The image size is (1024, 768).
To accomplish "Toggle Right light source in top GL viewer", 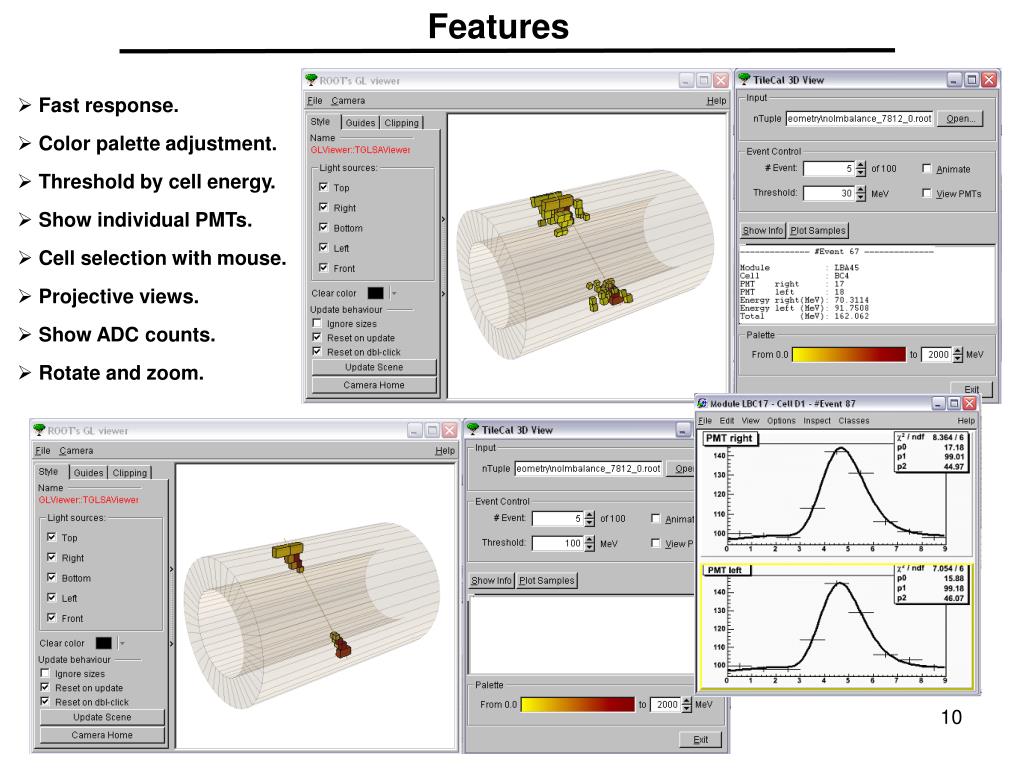I will [x=323, y=207].
